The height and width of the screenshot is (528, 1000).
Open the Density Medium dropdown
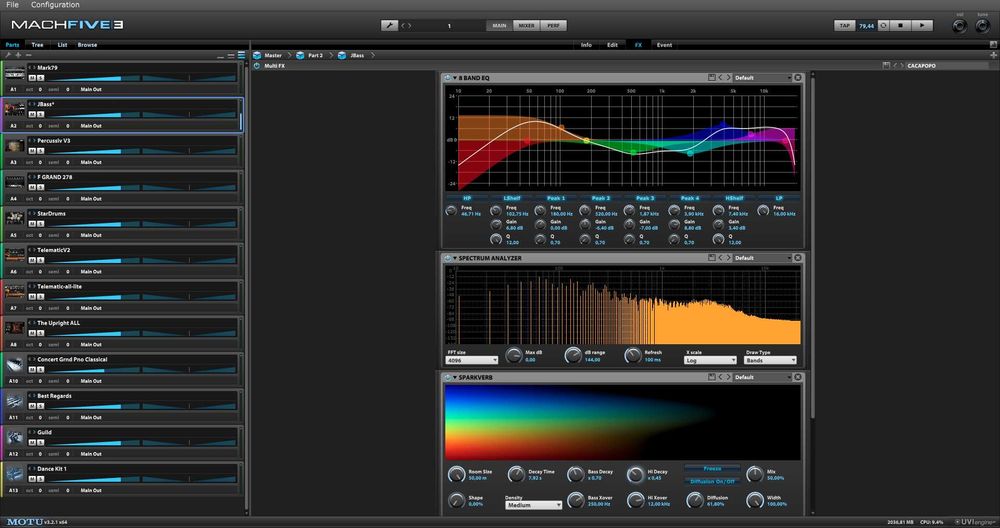click(533, 505)
